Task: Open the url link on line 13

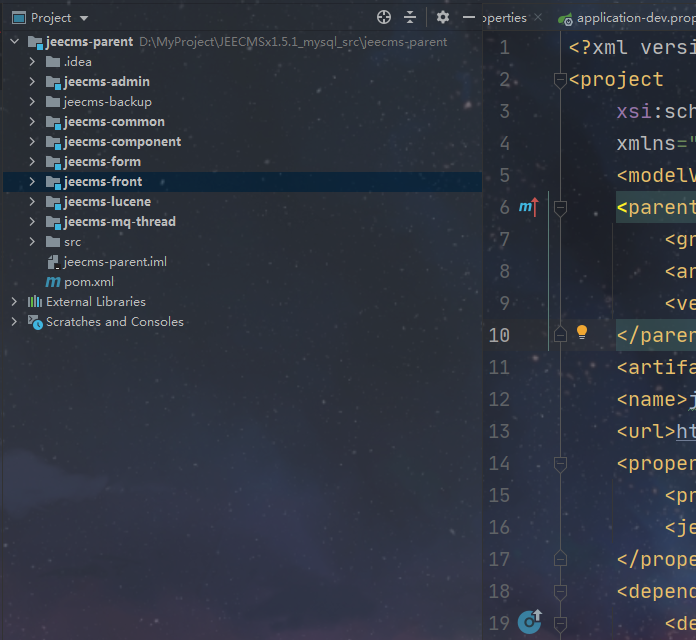Action: tap(686, 431)
